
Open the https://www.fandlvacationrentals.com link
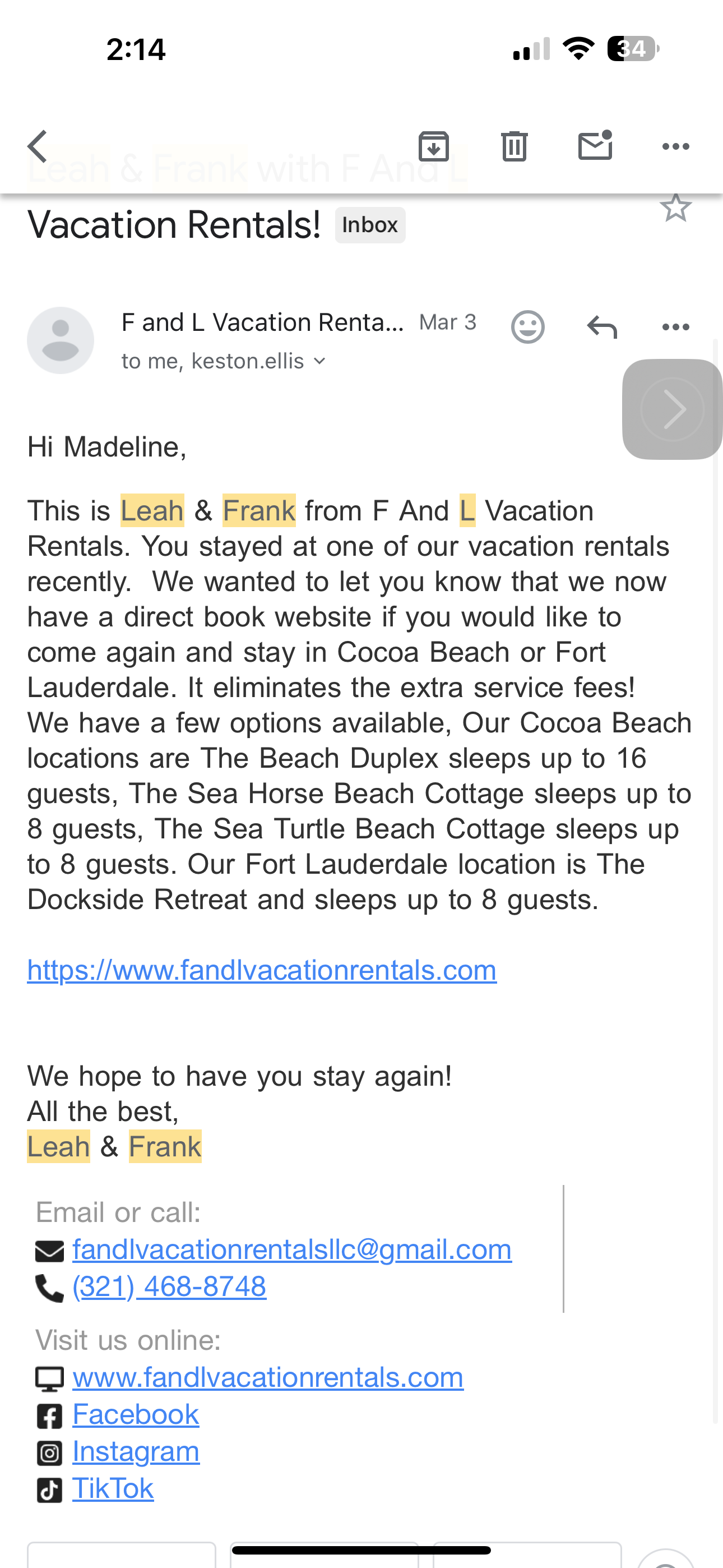click(262, 970)
